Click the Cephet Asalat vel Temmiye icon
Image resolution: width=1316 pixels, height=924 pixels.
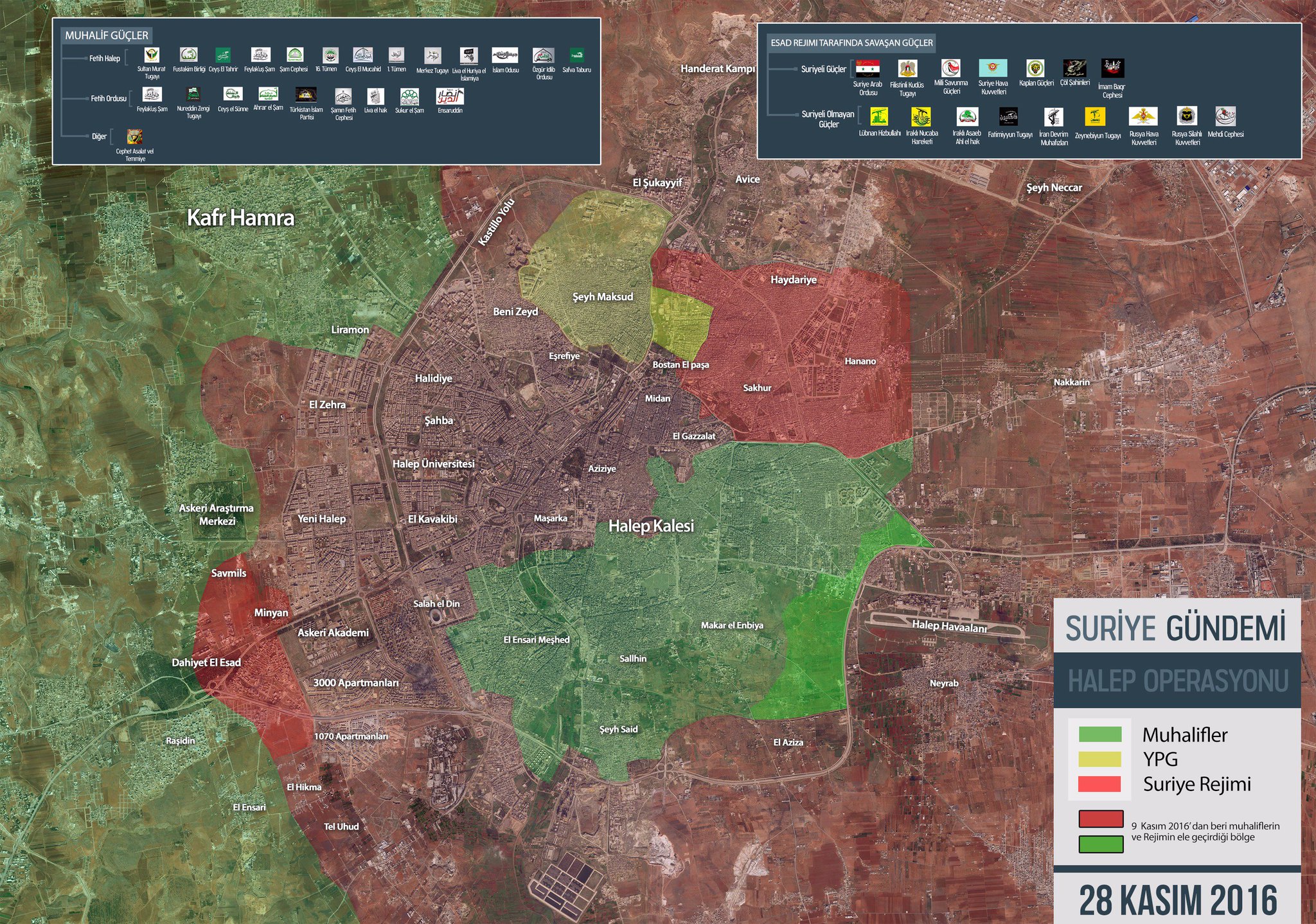(x=135, y=136)
